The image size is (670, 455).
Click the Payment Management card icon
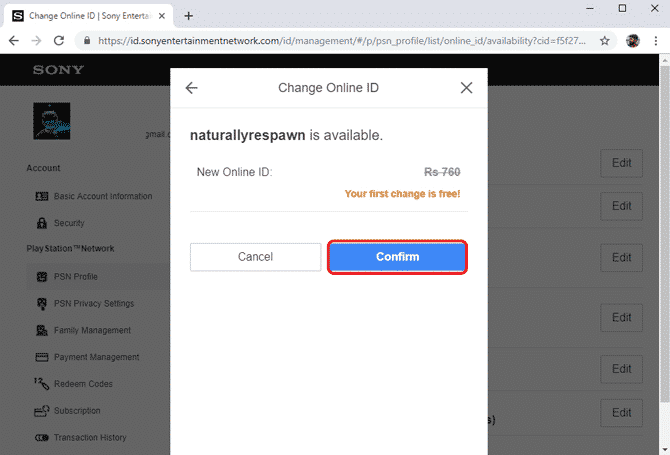click(41, 357)
